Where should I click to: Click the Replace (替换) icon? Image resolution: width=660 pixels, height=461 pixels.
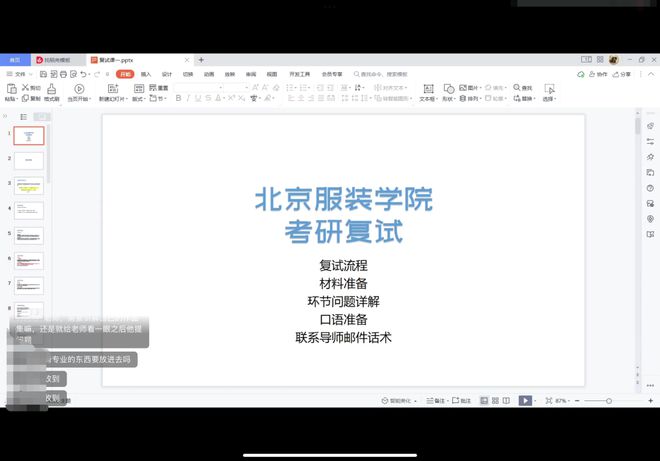tap(517, 98)
